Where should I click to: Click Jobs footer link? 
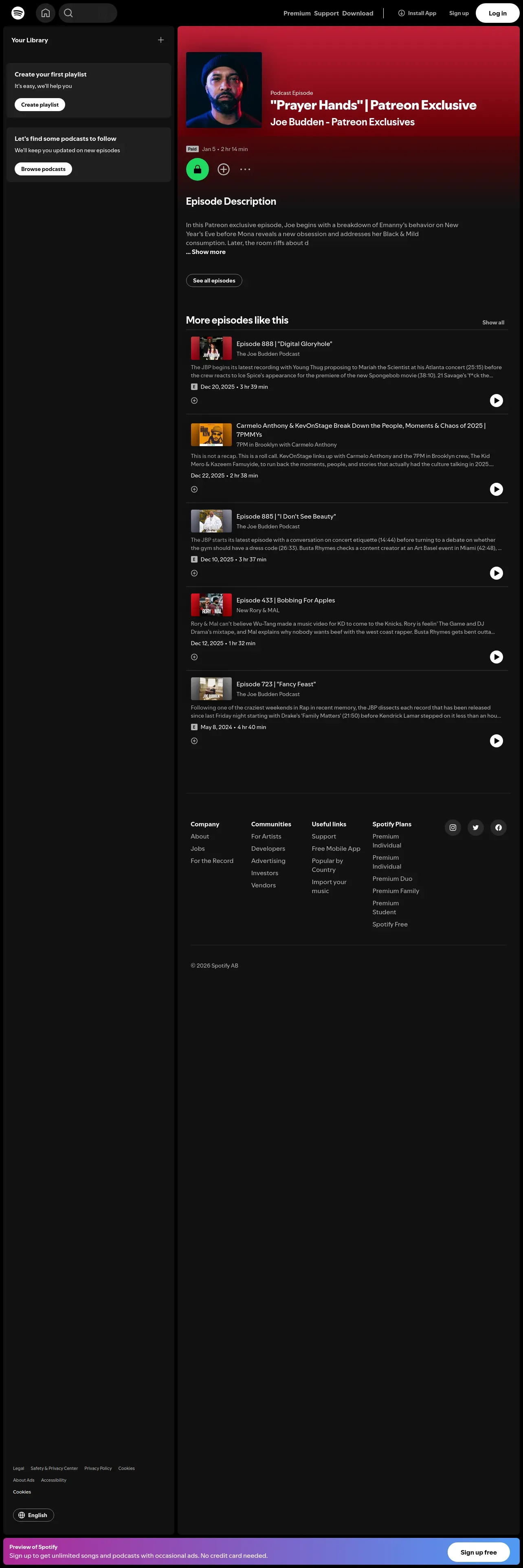[197, 849]
